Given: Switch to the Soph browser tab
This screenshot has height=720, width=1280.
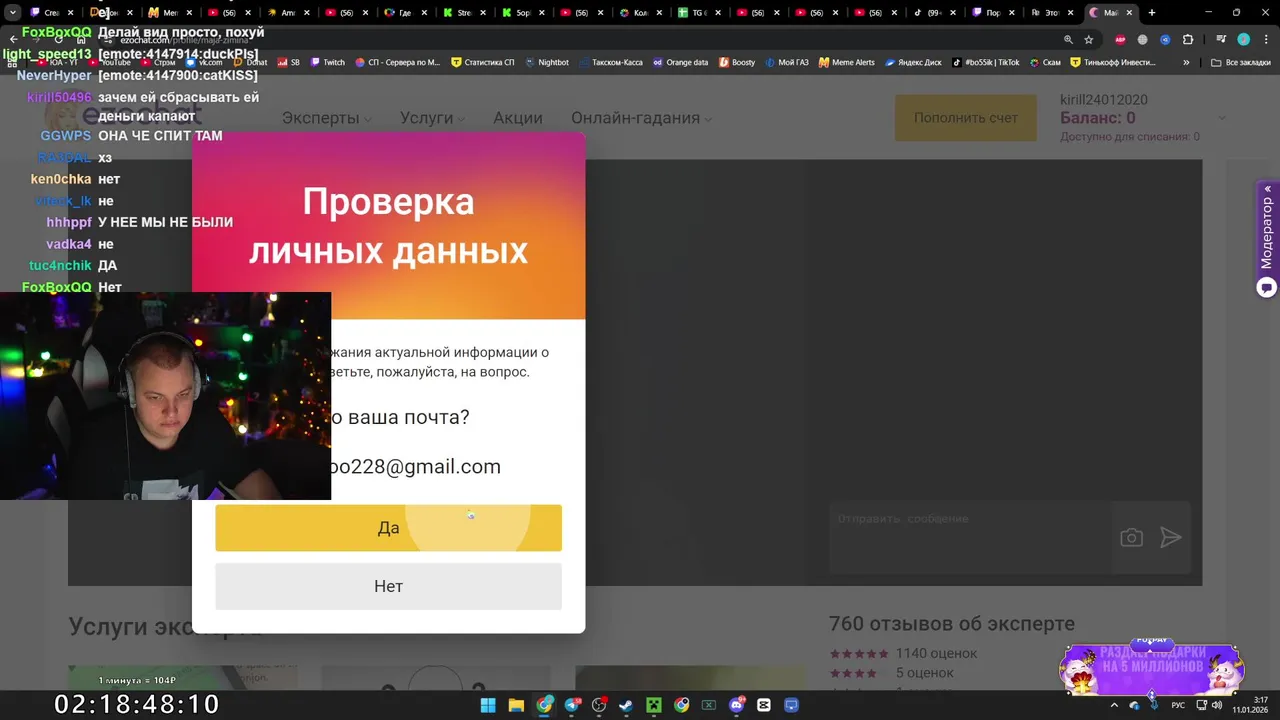Looking at the screenshot, I should [522, 13].
